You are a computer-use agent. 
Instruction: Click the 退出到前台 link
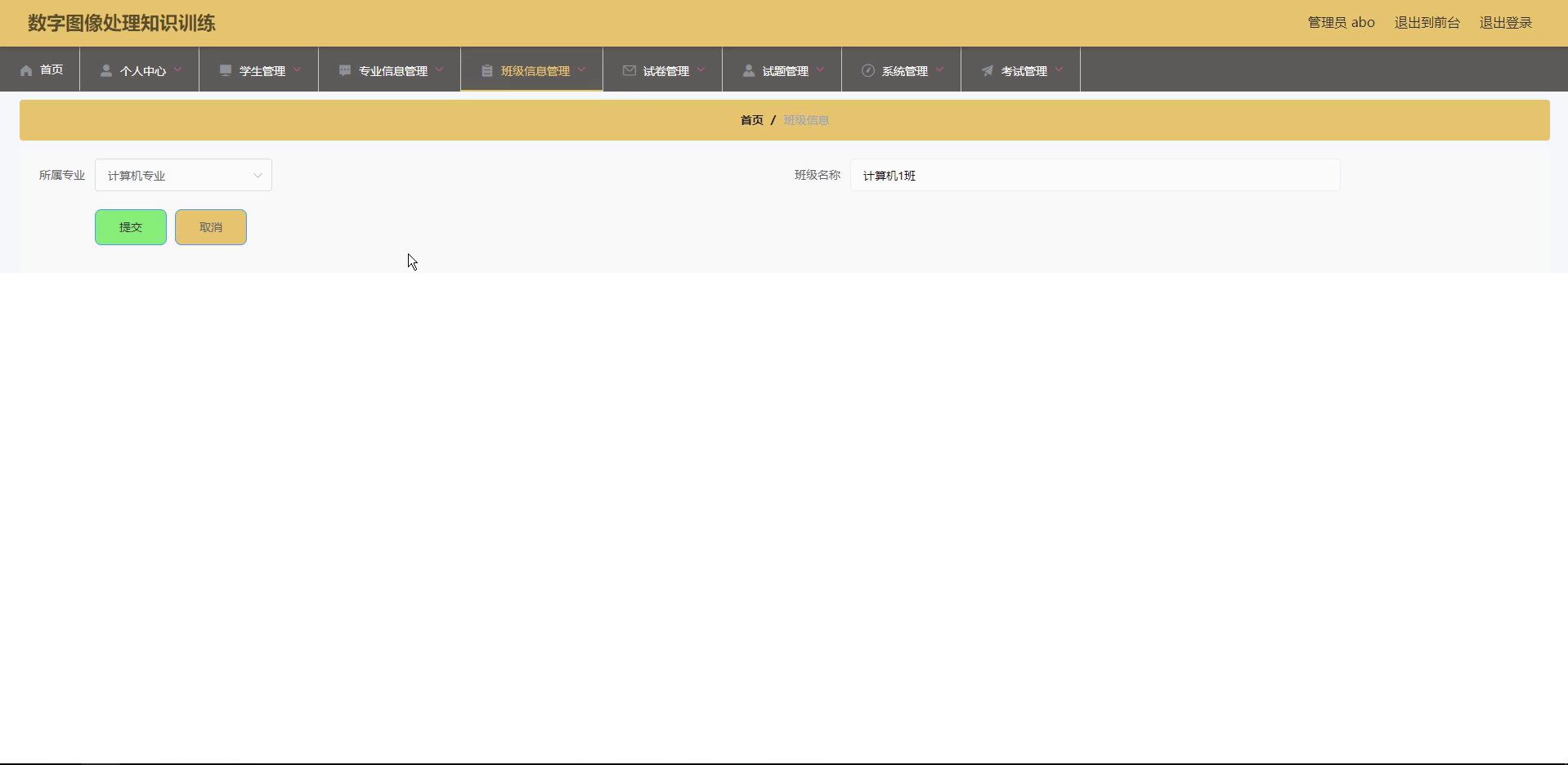1427,23
